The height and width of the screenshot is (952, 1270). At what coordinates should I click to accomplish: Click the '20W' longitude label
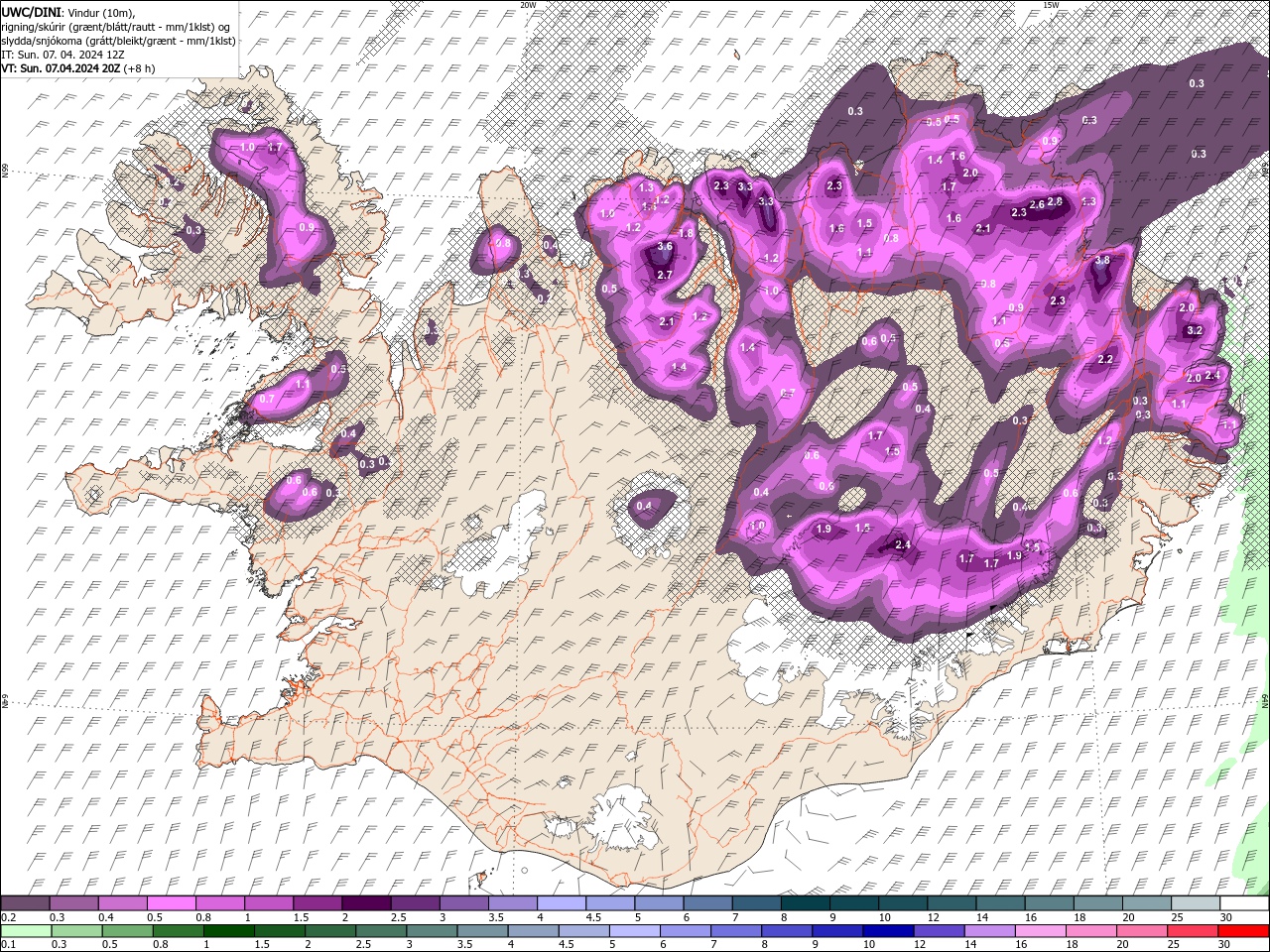point(528,5)
